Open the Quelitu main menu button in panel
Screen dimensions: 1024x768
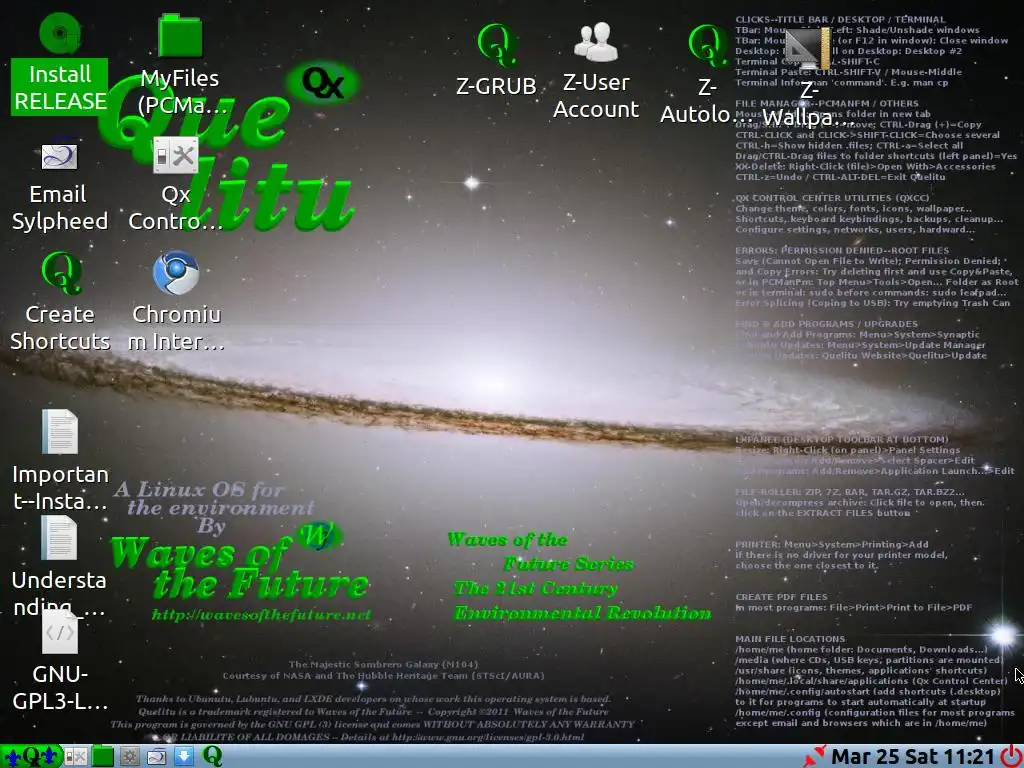tap(31, 756)
